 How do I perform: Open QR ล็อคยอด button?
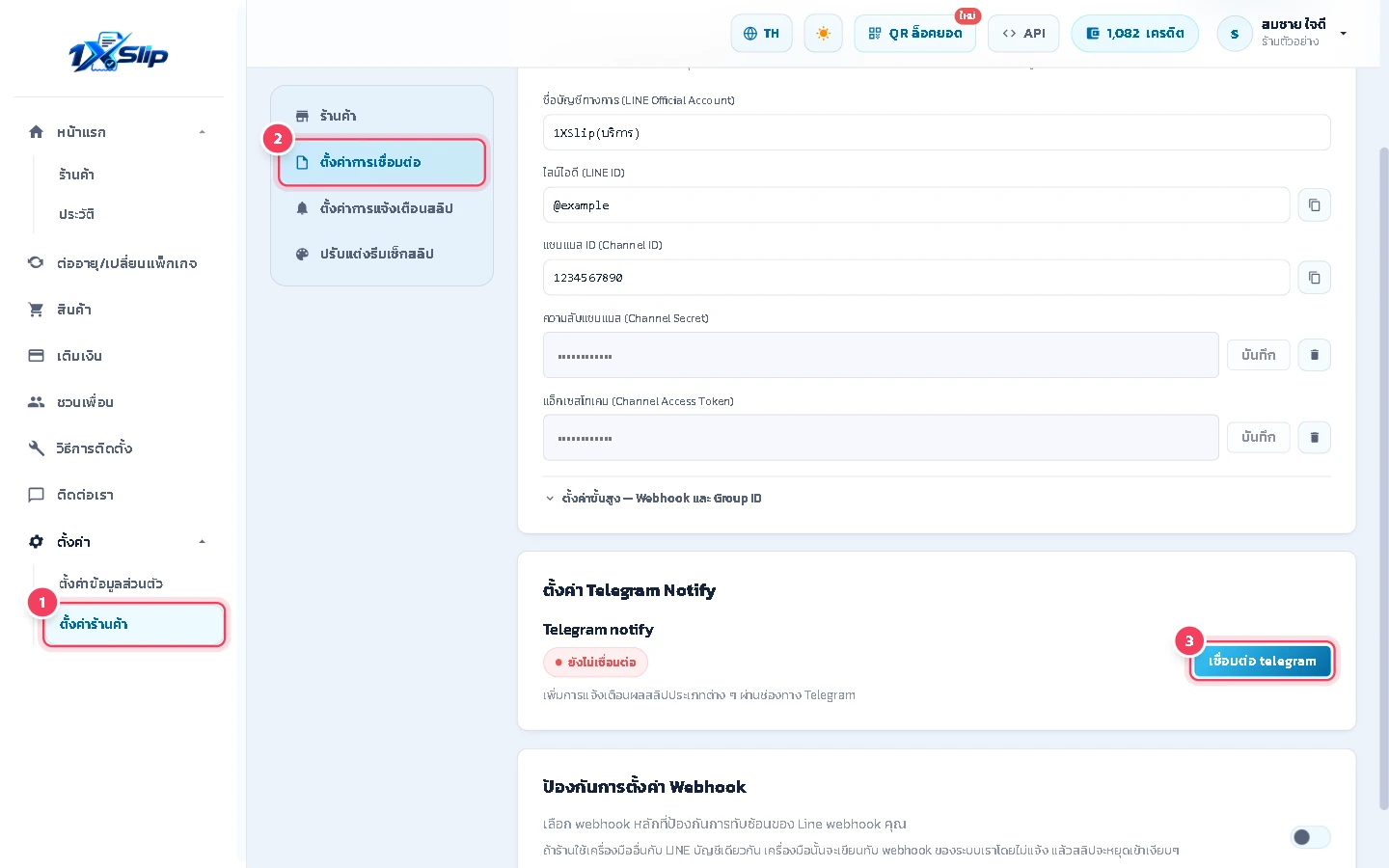[x=914, y=33]
